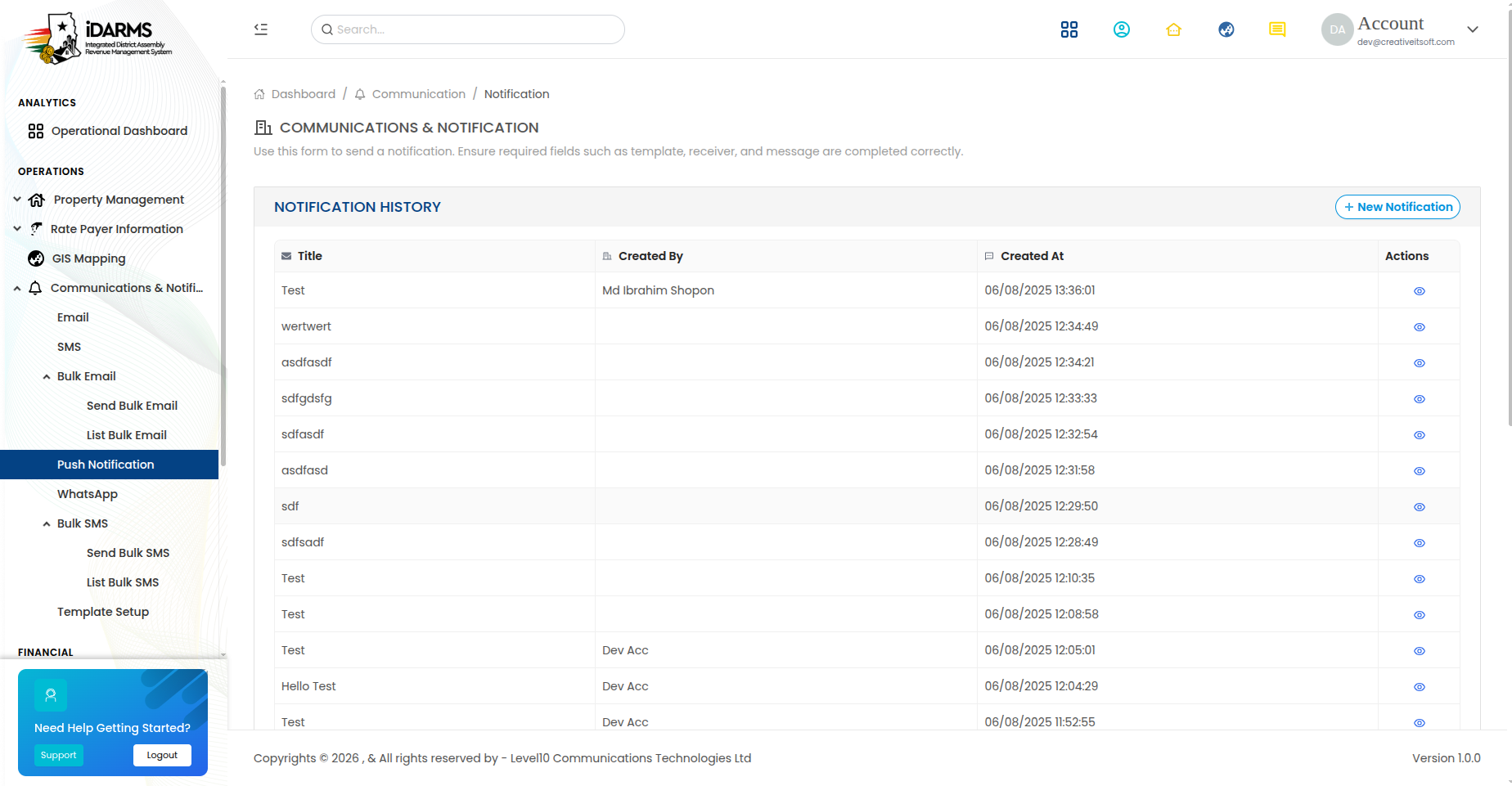View the 'sdf' notification via eye icon

click(1420, 507)
